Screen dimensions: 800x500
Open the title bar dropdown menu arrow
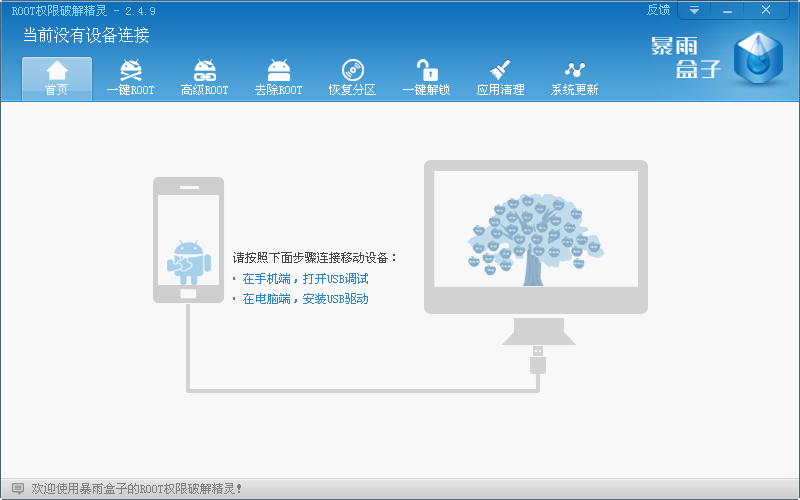point(694,10)
